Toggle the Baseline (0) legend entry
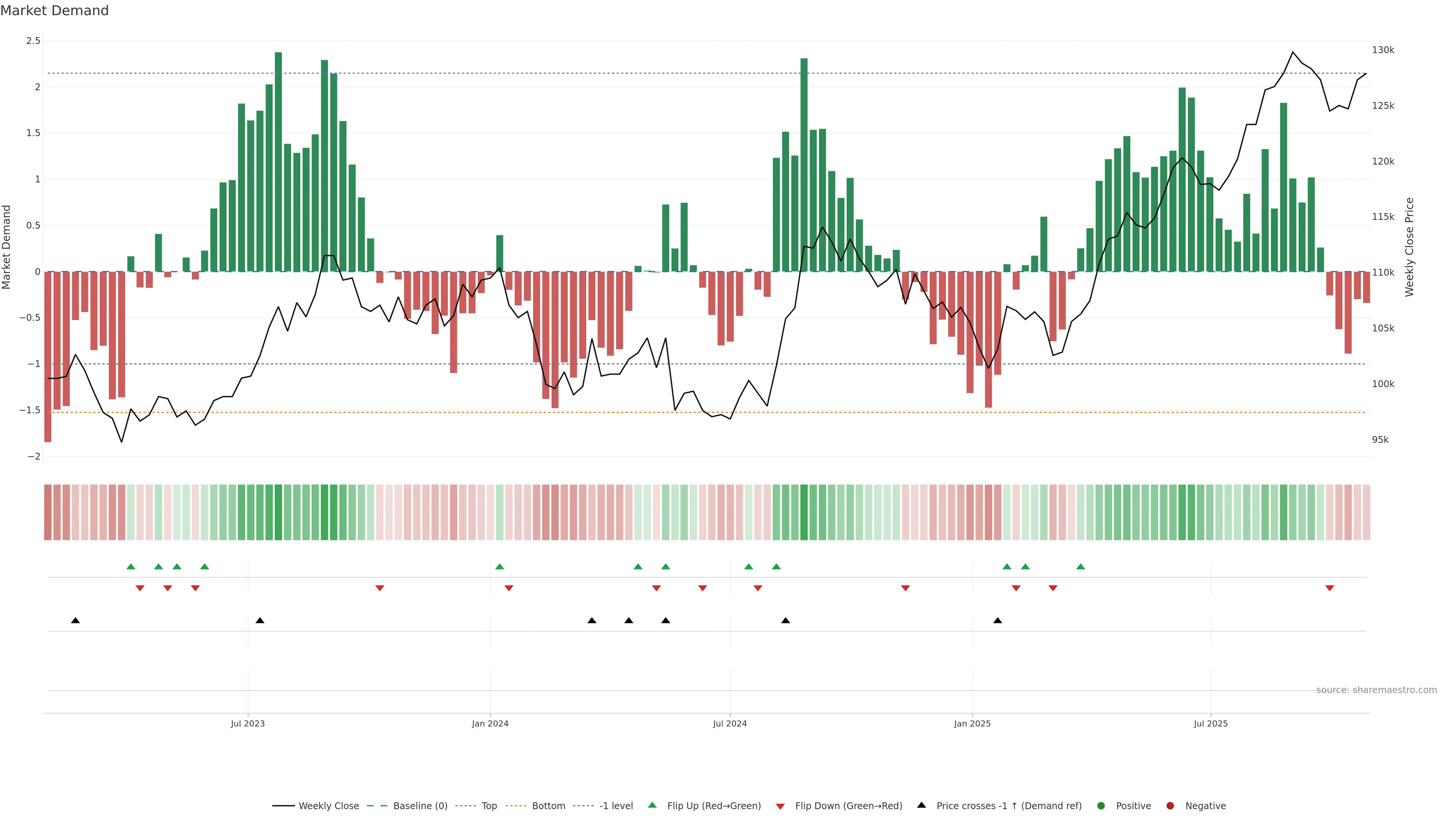Screen dimensions: 1456x819 pos(420,806)
